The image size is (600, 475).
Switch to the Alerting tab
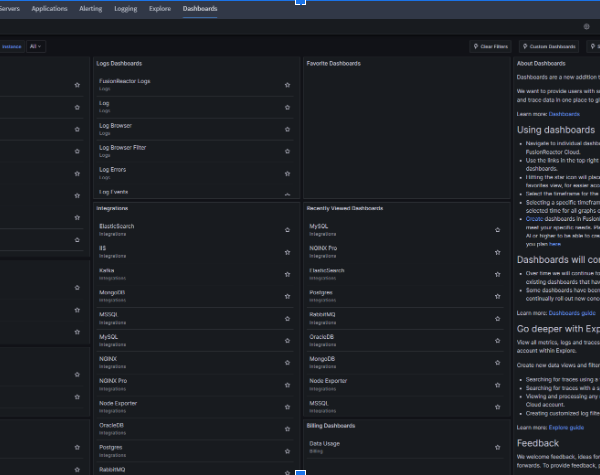click(x=91, y=8)
